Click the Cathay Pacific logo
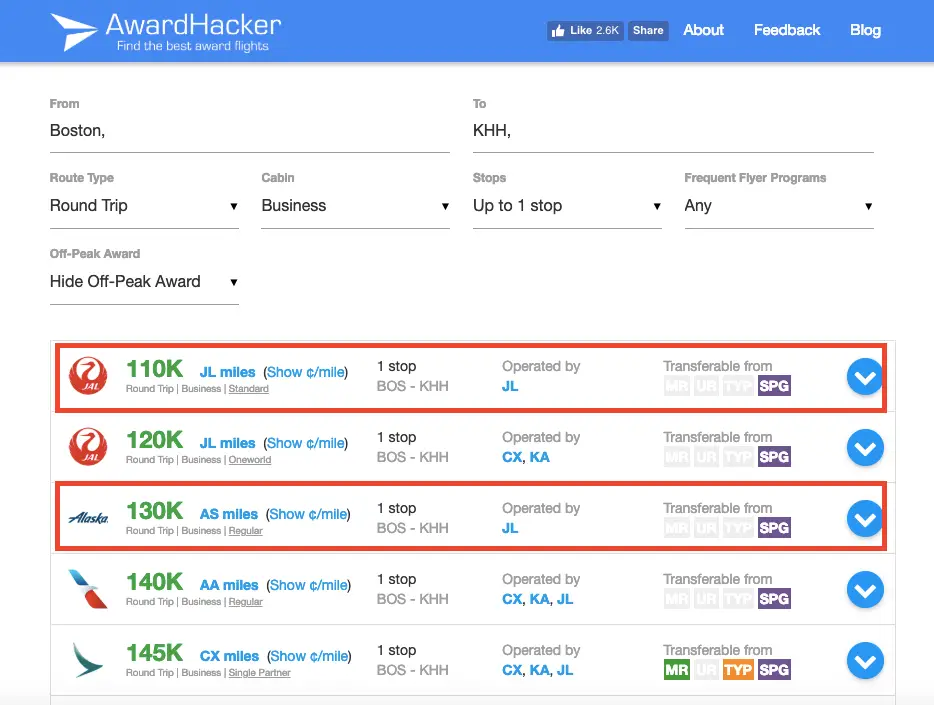934x705 pixels. click(87, 660)
